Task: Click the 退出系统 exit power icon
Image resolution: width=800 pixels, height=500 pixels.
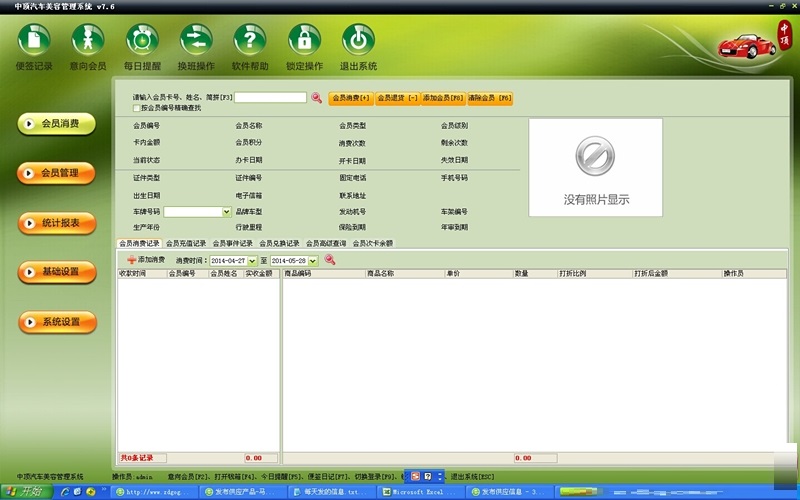Action: [358, 41]
